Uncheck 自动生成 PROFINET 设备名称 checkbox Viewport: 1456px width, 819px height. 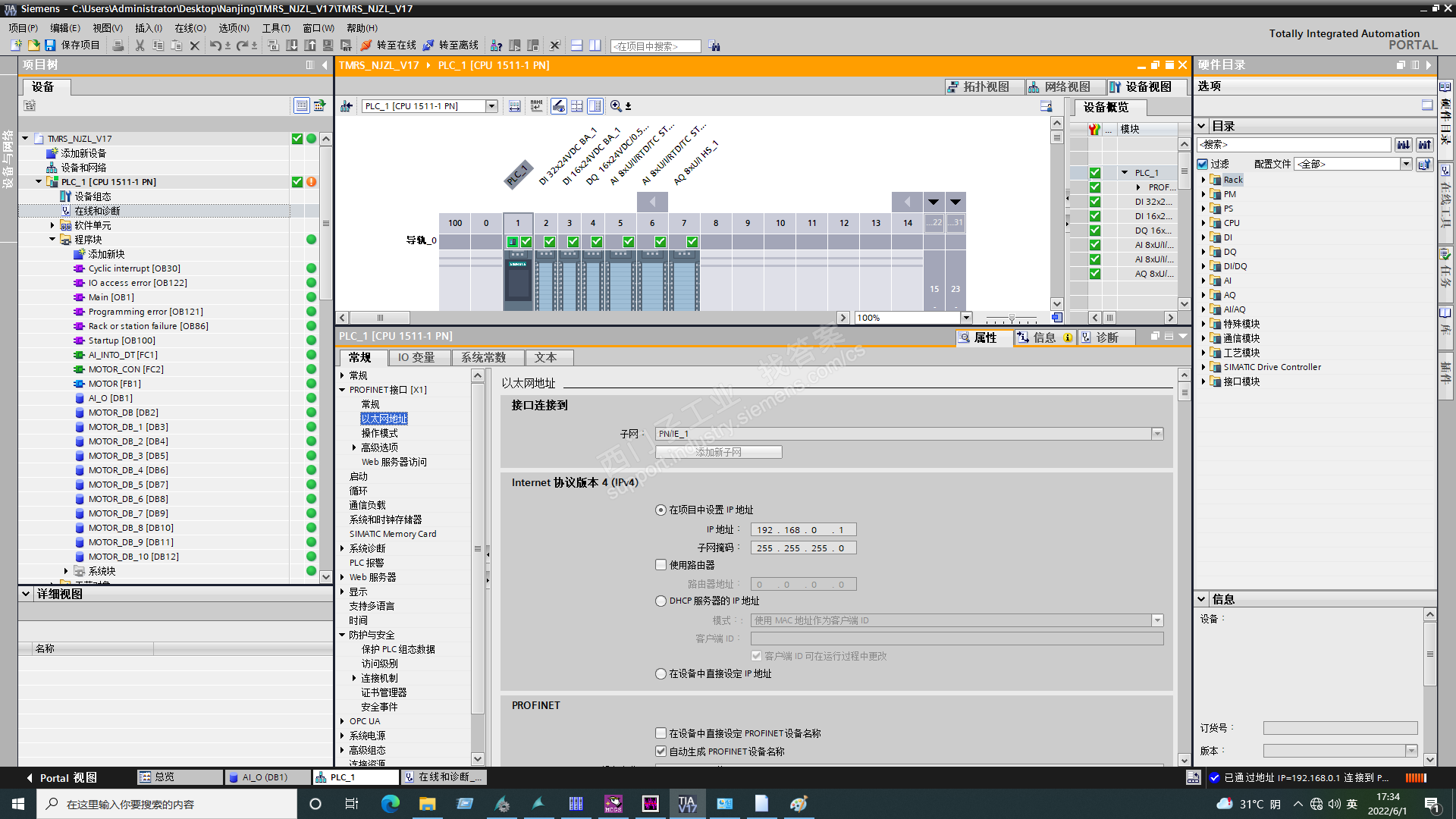pyautogui.click(x=661, y=752)
